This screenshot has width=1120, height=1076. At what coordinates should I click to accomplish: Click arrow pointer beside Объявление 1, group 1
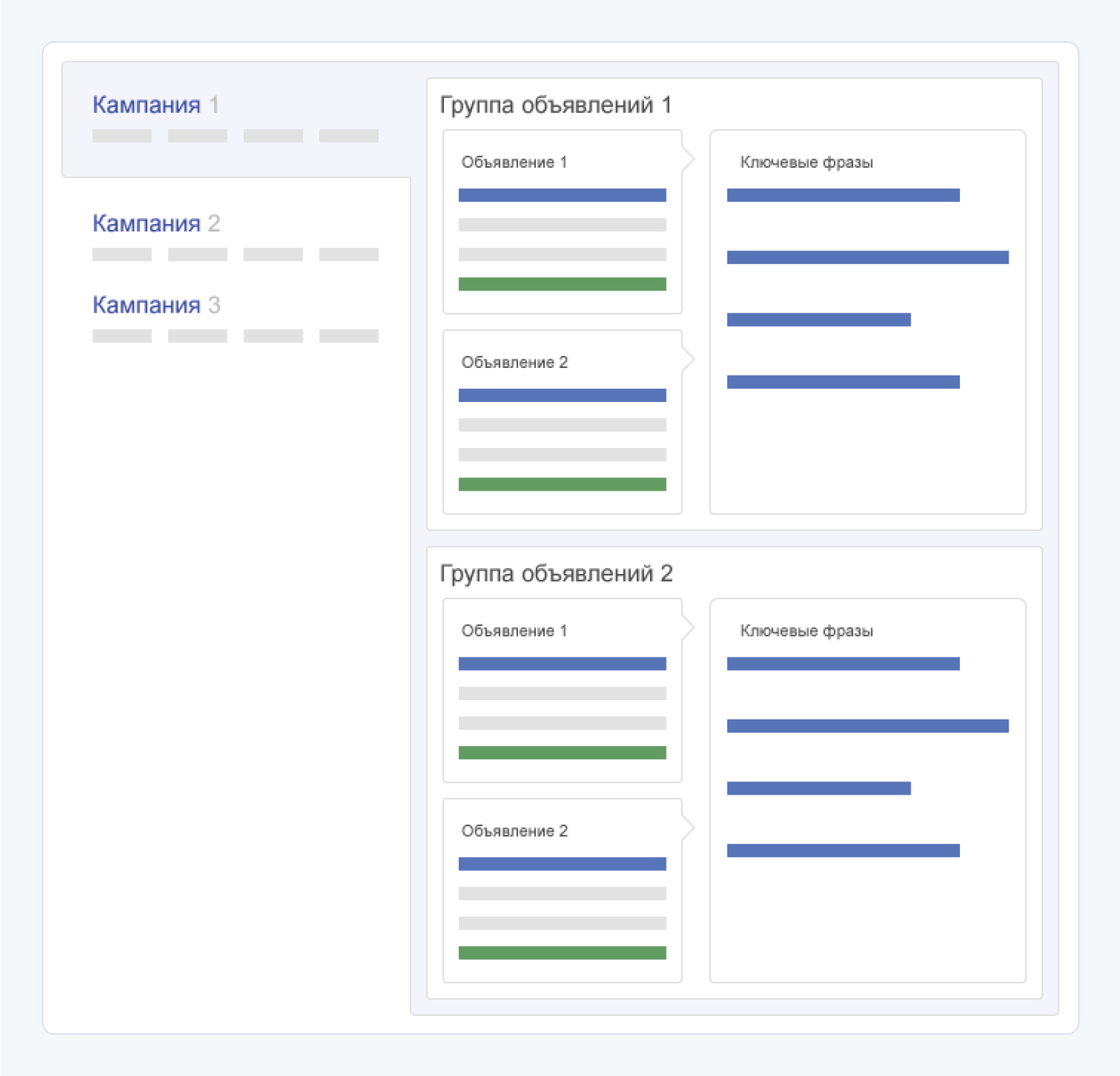pyautogui.click(x=689, y=159)
